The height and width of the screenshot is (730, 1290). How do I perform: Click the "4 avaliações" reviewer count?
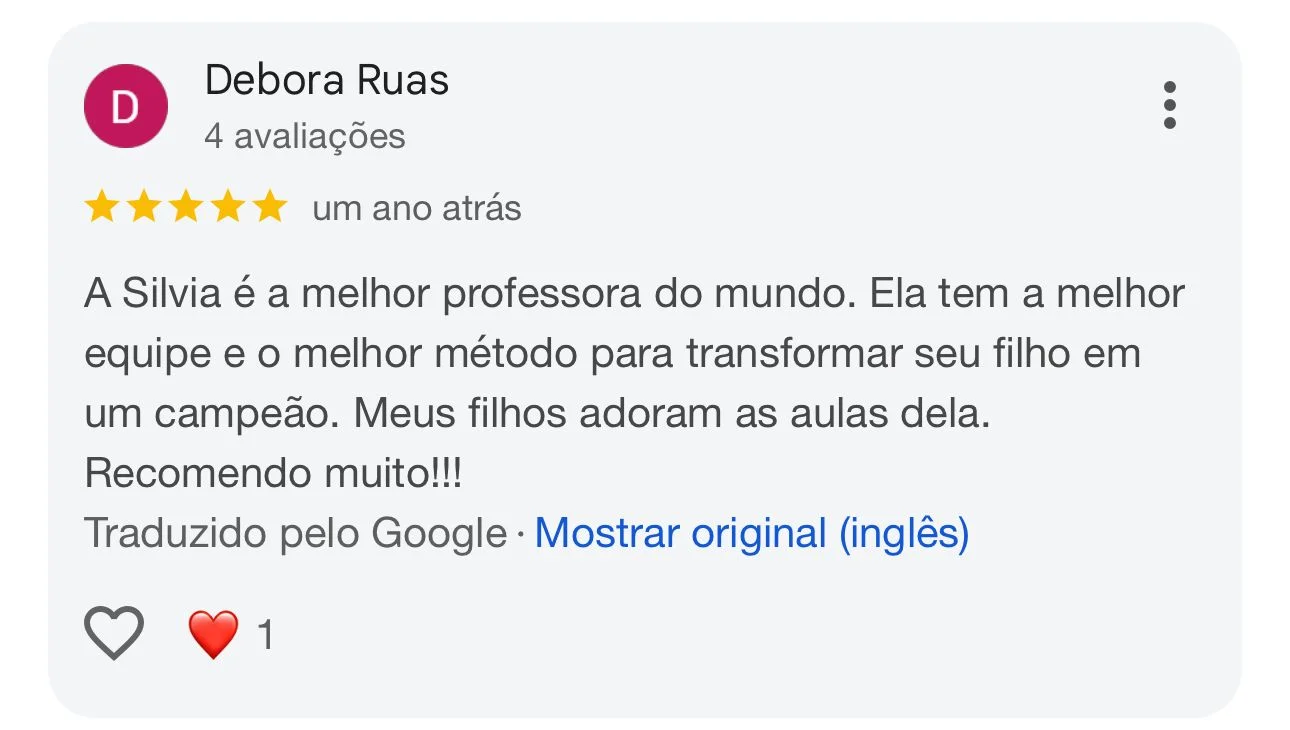coord(304,136)
